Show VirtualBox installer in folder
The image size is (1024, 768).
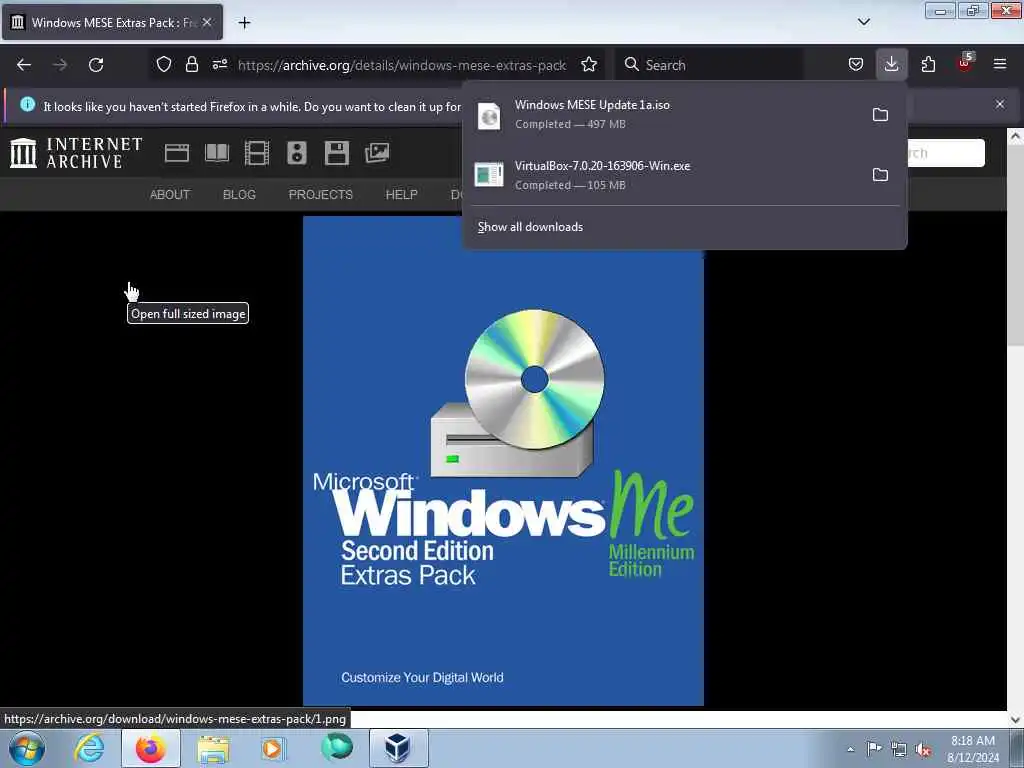coord(880,174)
